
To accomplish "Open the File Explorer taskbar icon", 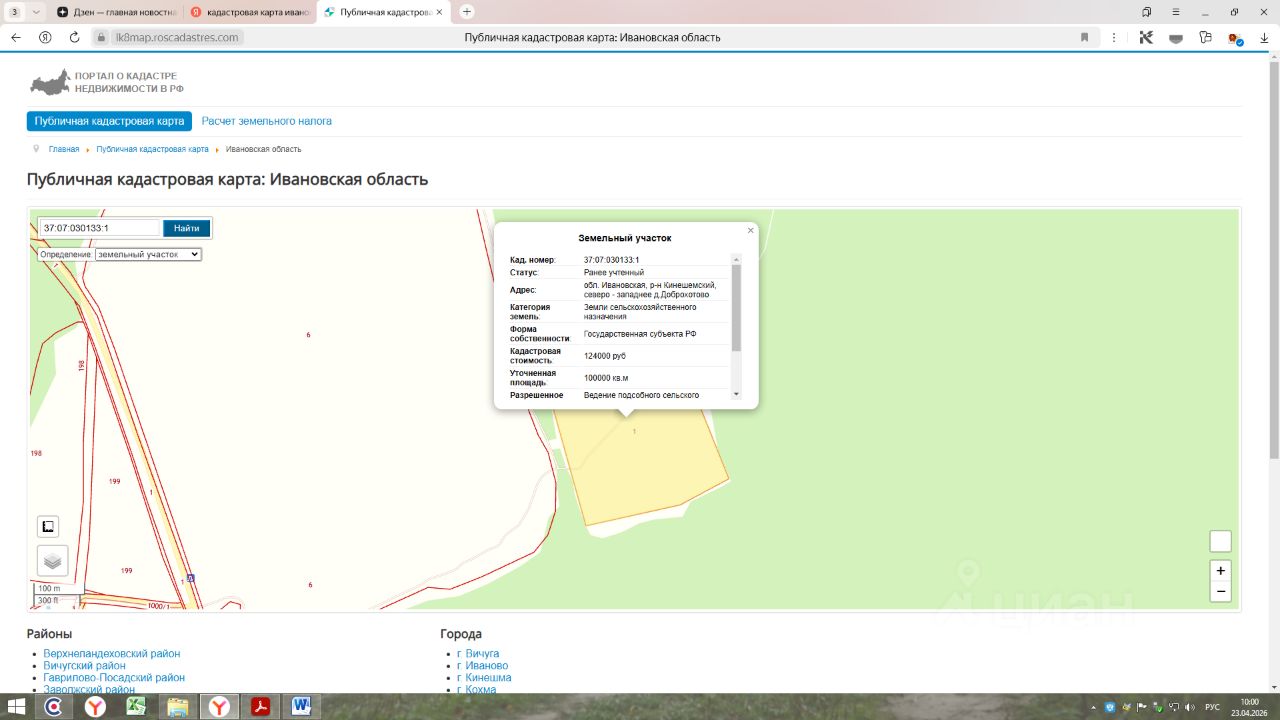I will [x=177, y=707].
